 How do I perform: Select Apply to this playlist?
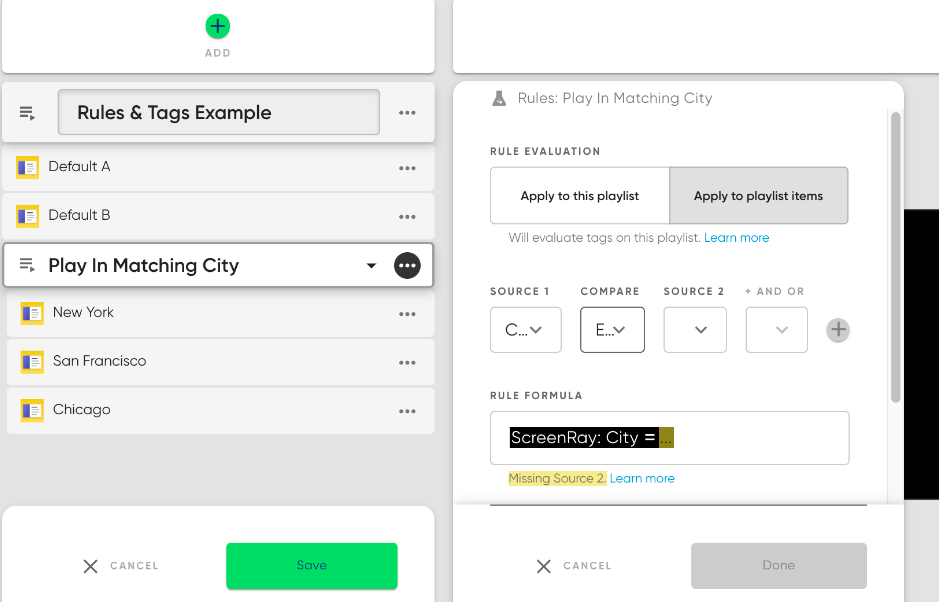click(x=580, y=196)
